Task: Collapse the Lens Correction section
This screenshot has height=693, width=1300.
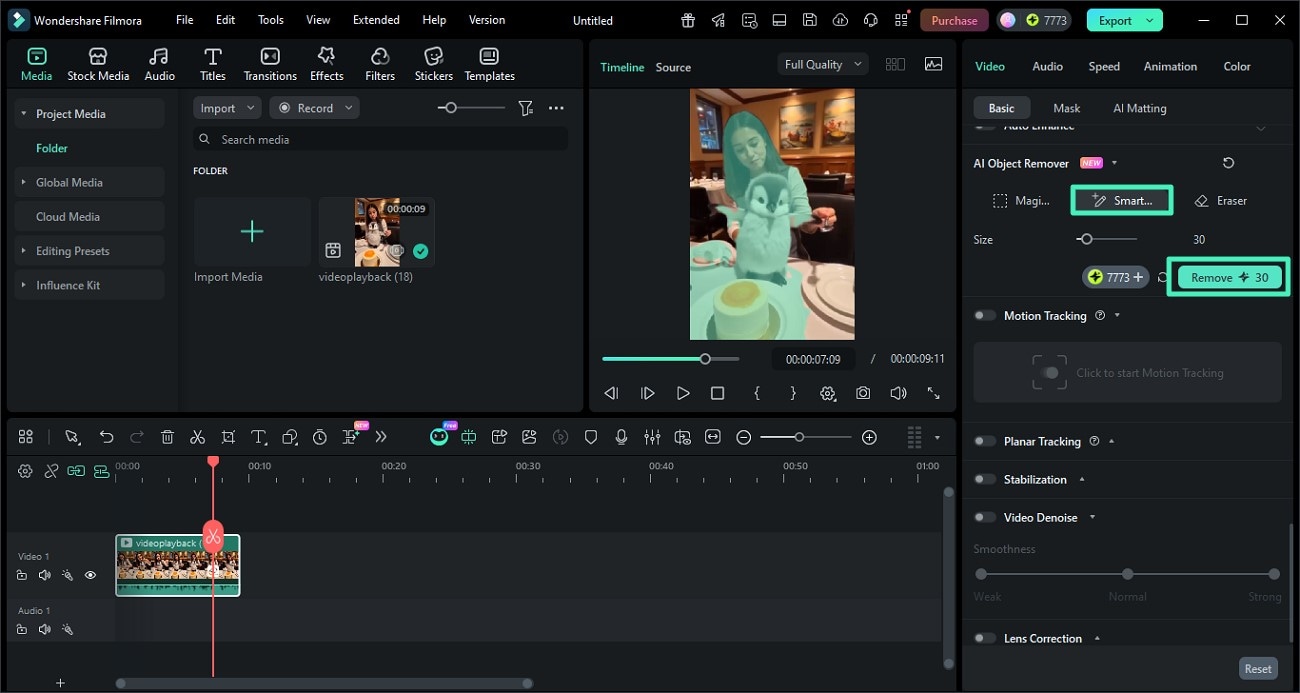Action: point(1098,638)
